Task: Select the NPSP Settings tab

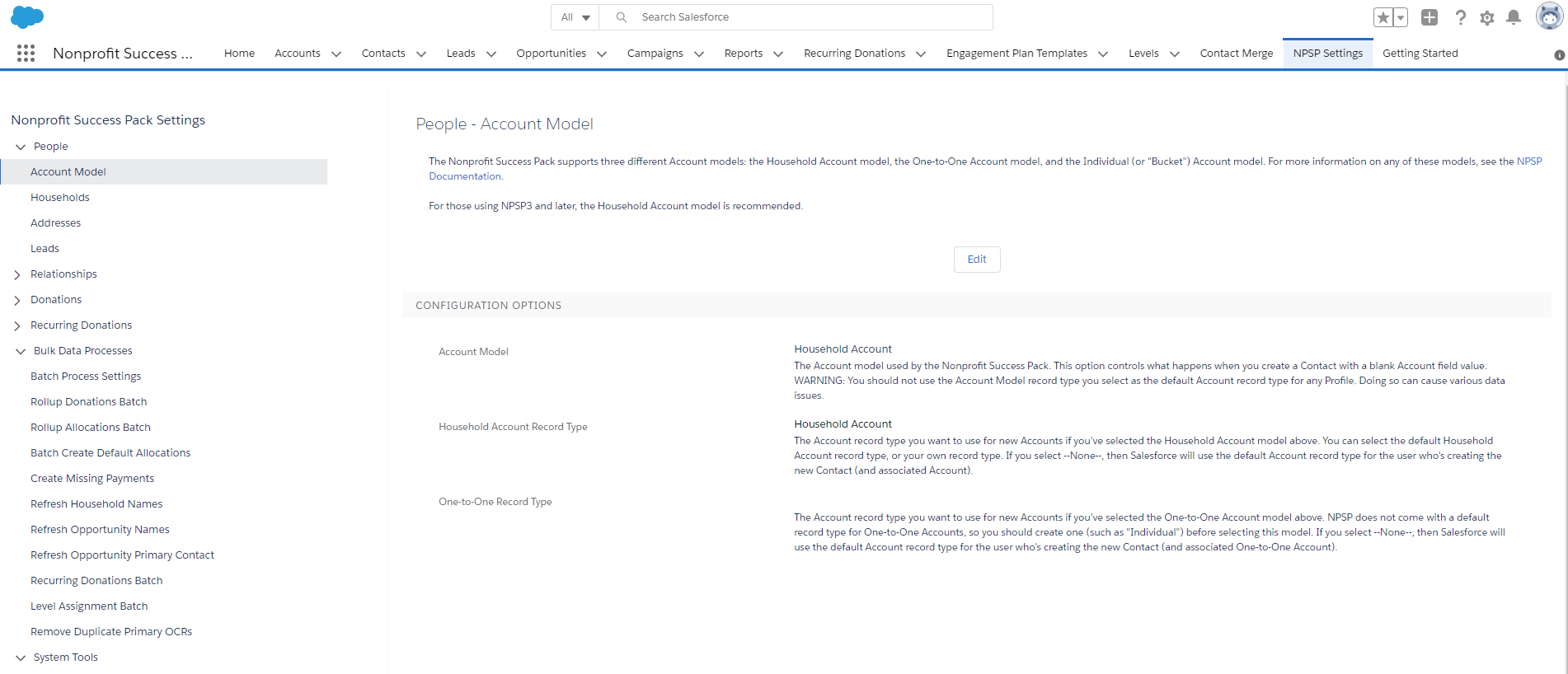Action: click(x=1328, y=54)
